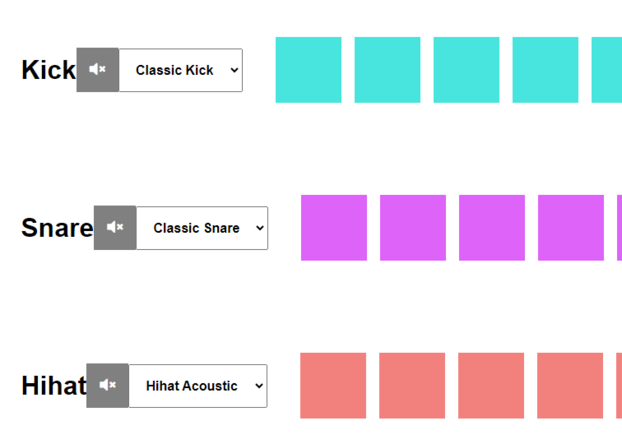Toggle the third Hihat step pad

click(491, 386)
